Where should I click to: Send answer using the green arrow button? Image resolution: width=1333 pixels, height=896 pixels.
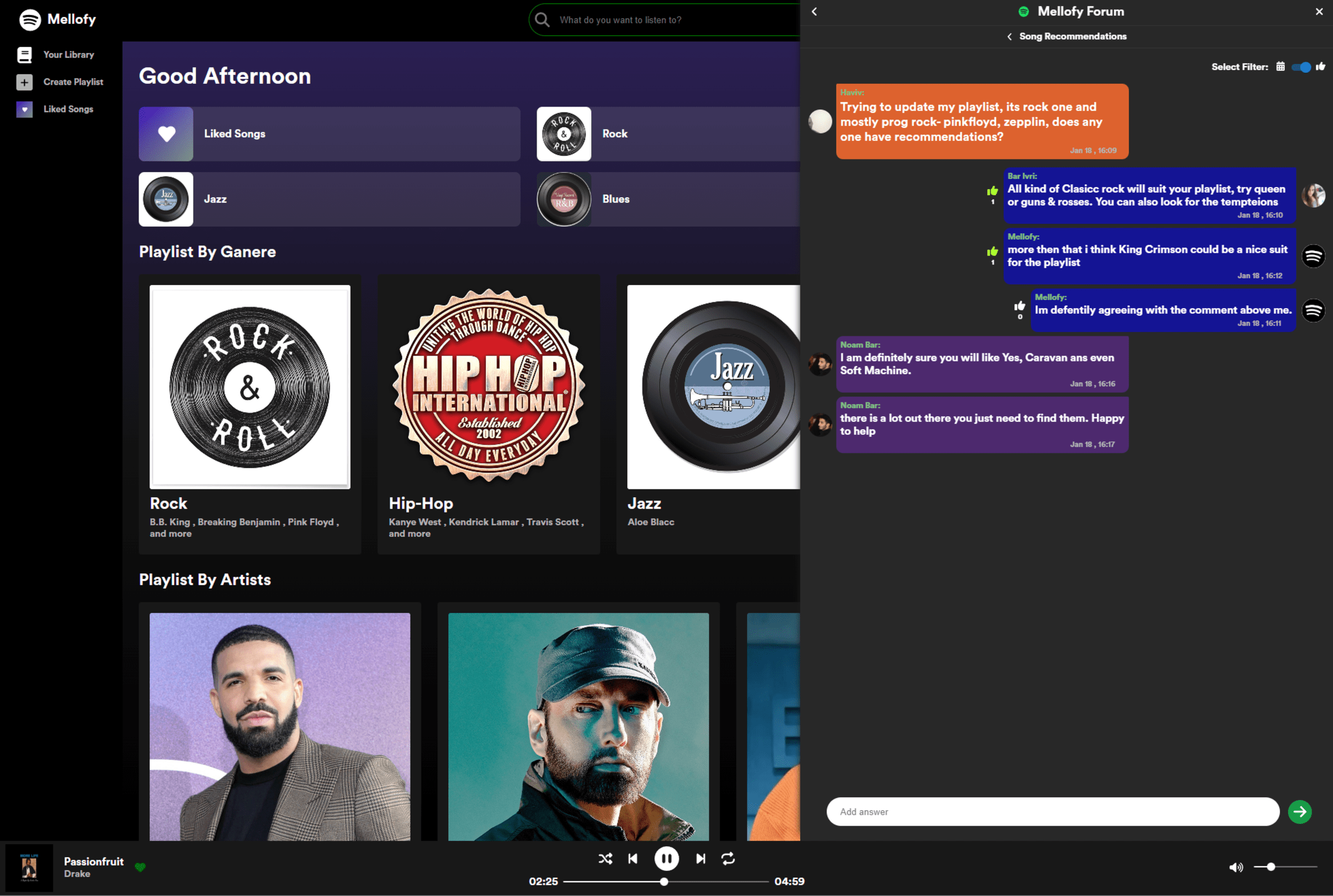pos(1300,811)
